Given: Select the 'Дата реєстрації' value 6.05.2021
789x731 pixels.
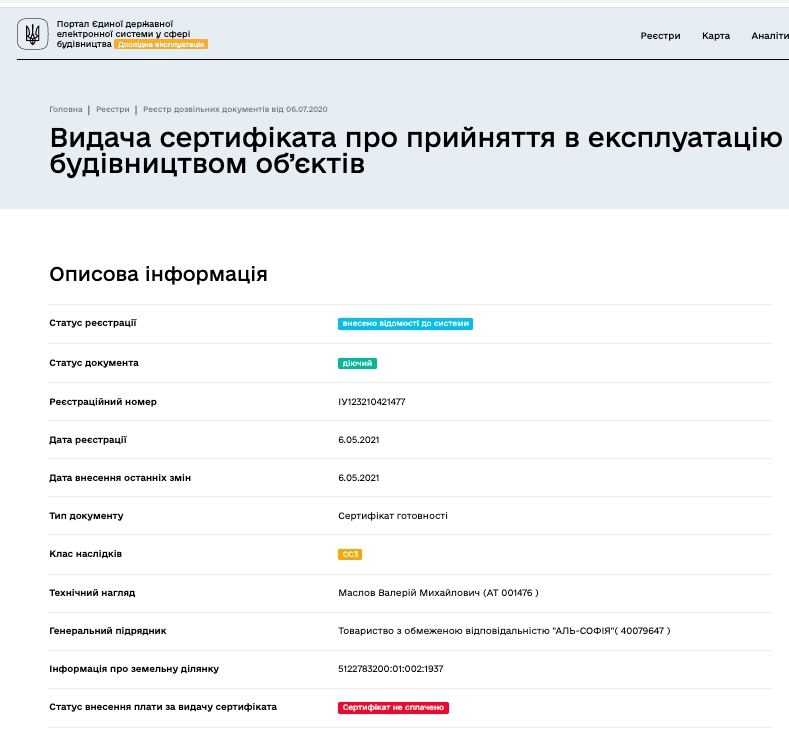Looking at the screenshot, I should pos(359,440).
